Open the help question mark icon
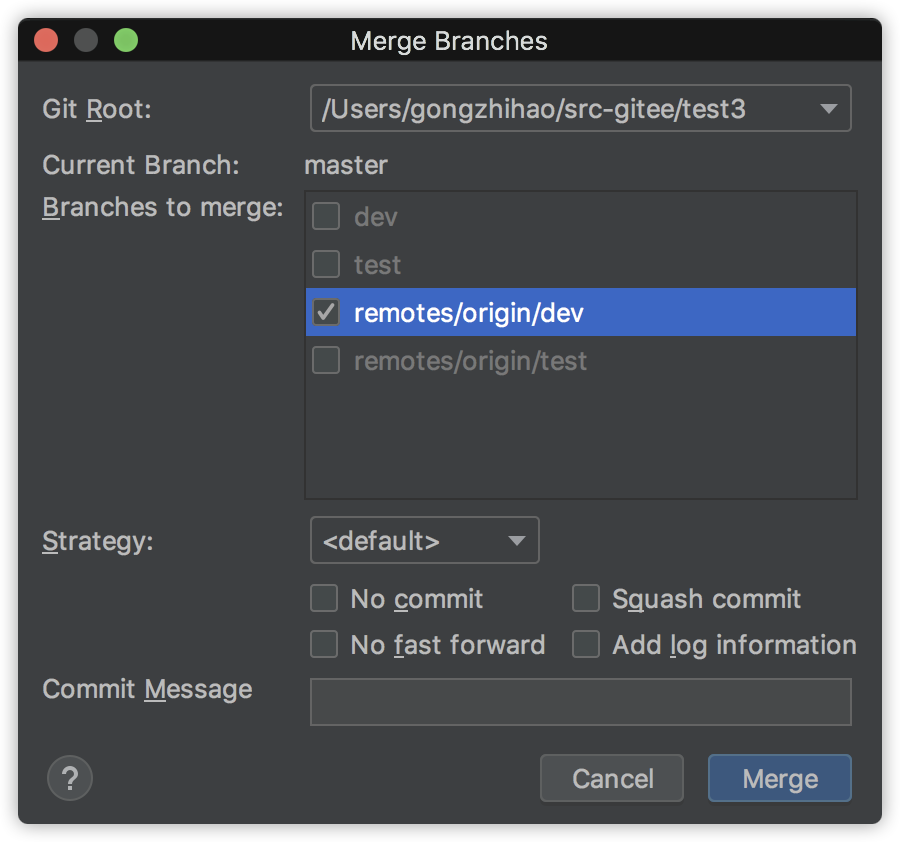Screen dimensions: 900x842 coord(70,778)
